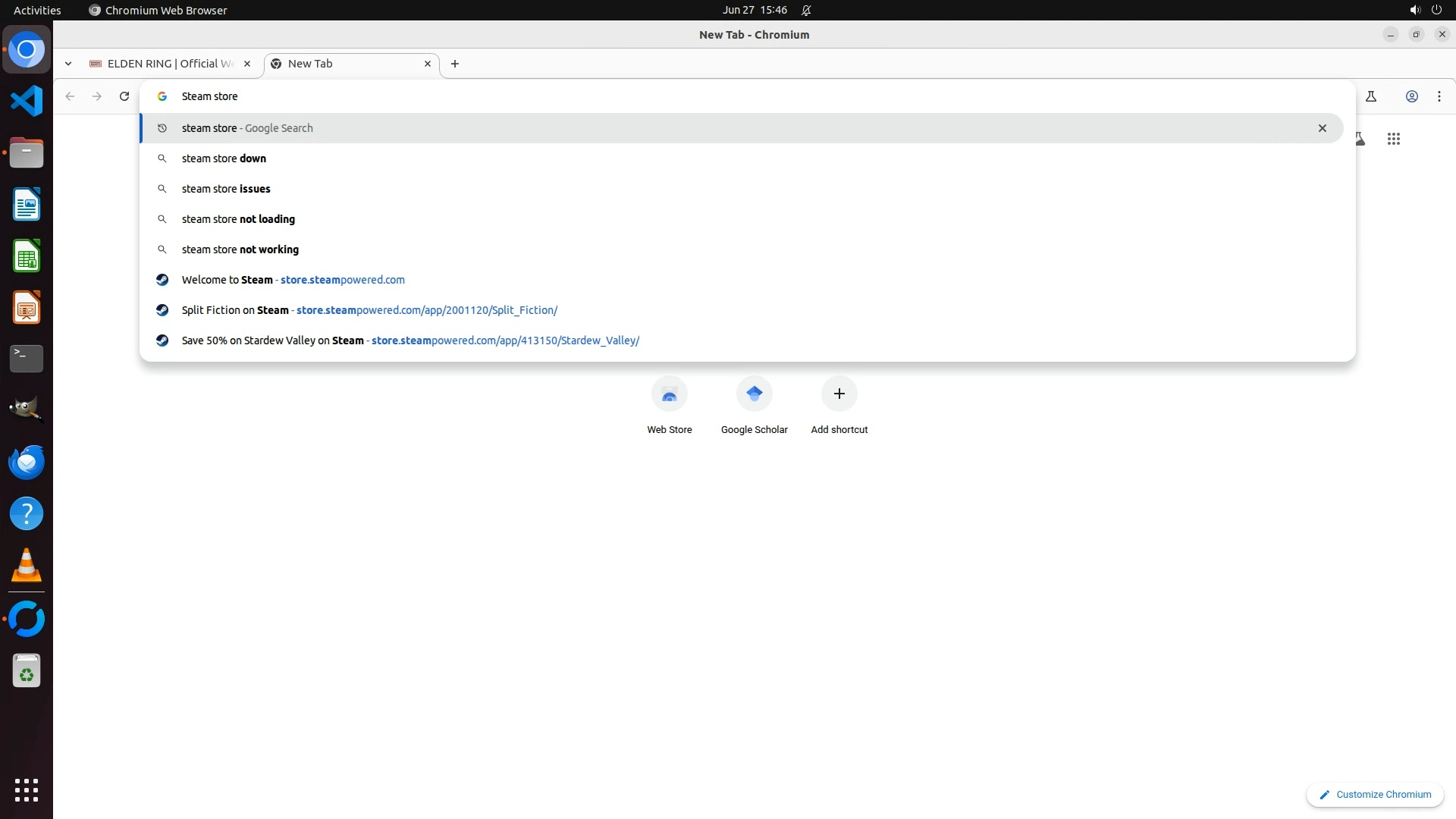Click the Add shortcut plus tile
Viewport: 1456px width, 819px height.
(839, 394)
